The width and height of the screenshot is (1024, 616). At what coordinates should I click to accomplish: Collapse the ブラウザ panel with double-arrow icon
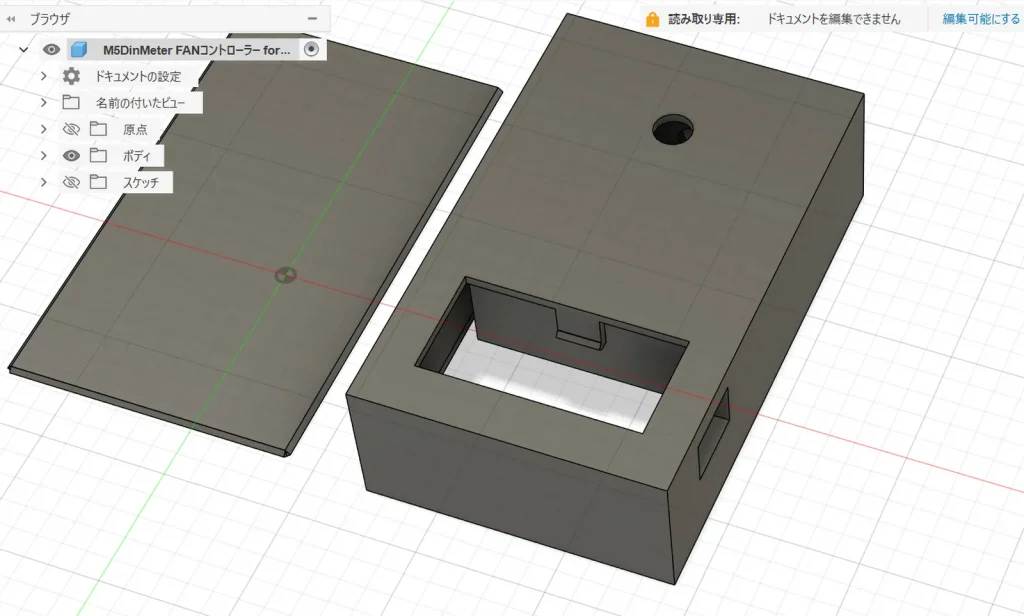click(11, 19)
